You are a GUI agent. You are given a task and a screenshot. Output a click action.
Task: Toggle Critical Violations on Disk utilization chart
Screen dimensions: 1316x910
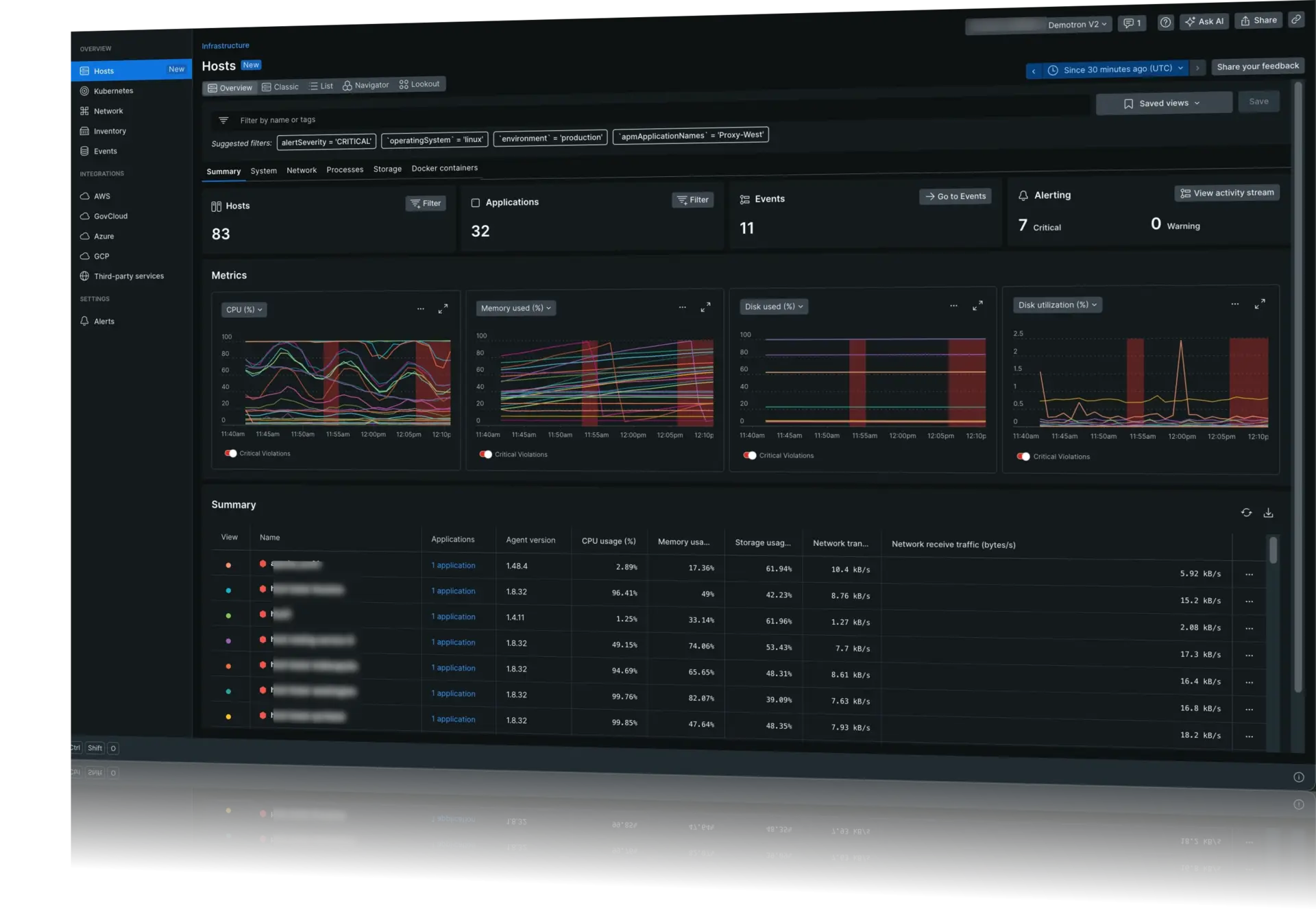coord(1024,456)
